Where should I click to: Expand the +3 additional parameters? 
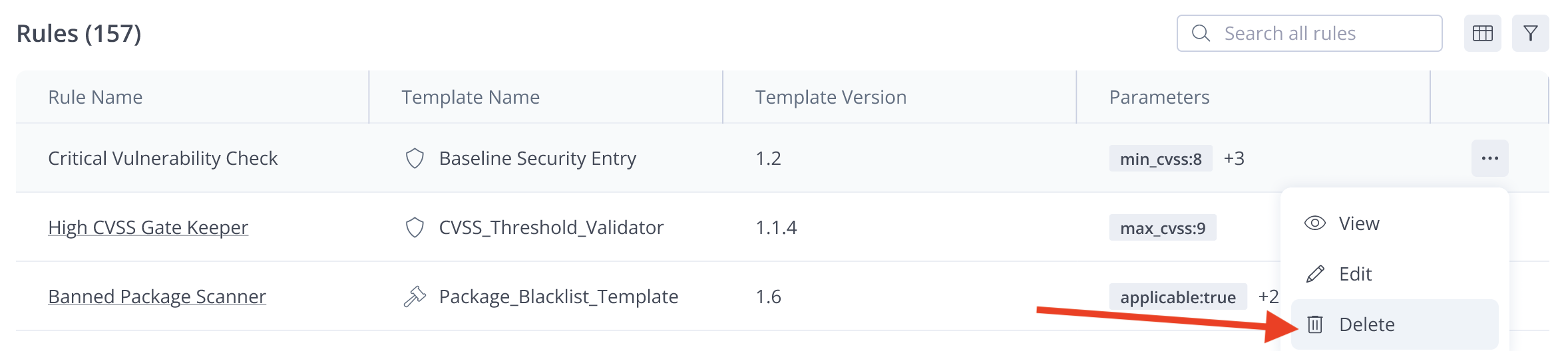pos(1234,158)
